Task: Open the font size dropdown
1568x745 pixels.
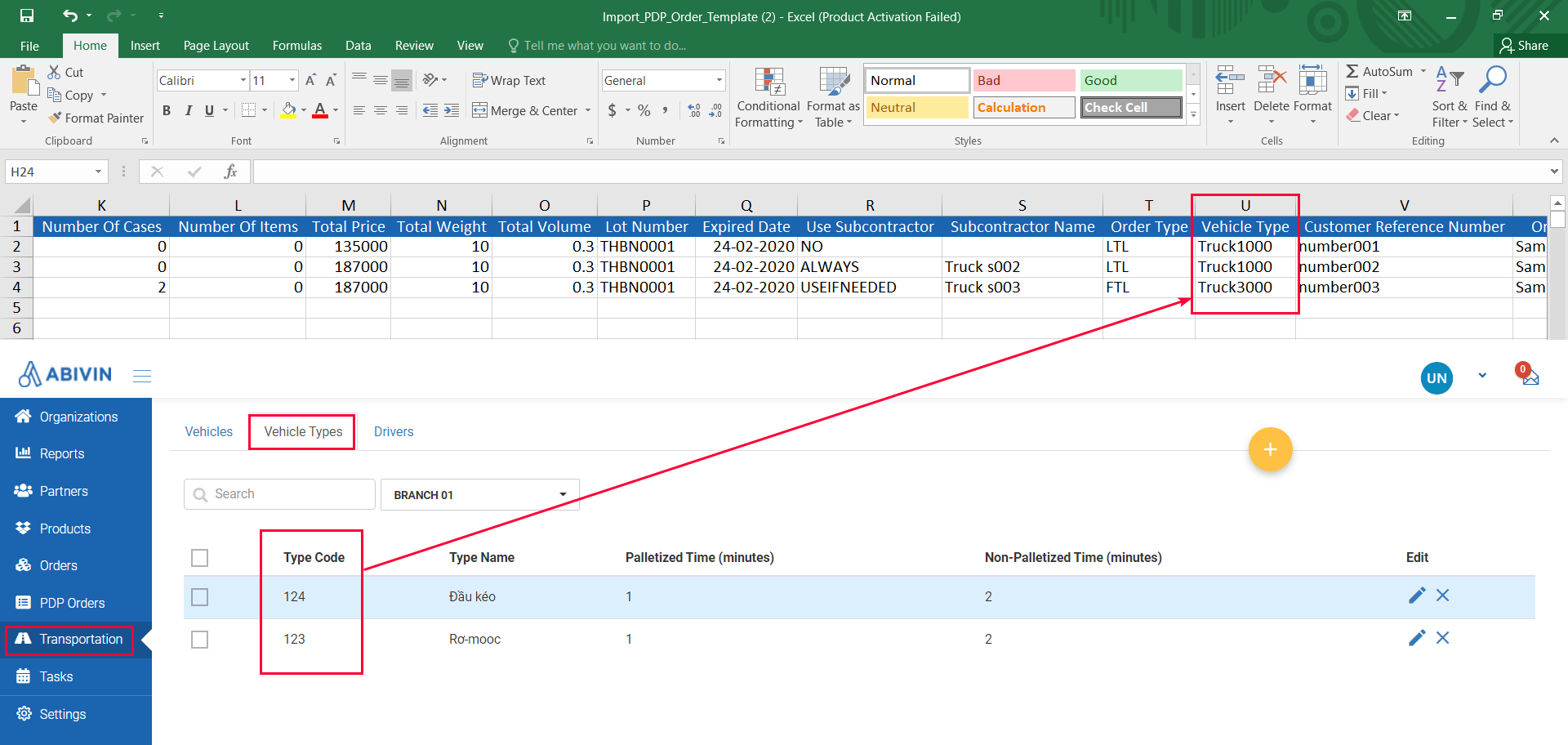Action: [292, 80]
